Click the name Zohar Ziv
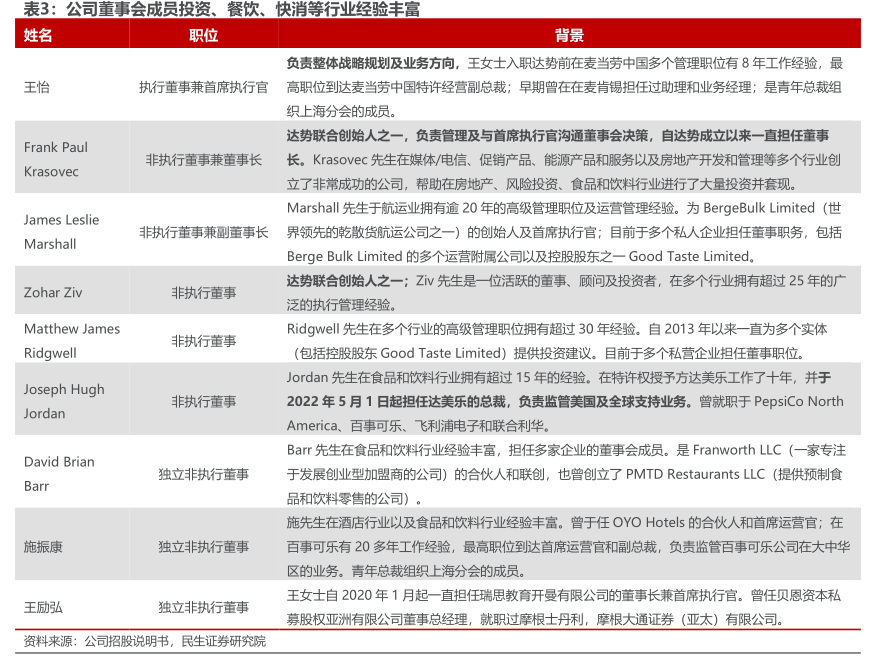This screenshot has width=880, height=662. coord(53,292)
